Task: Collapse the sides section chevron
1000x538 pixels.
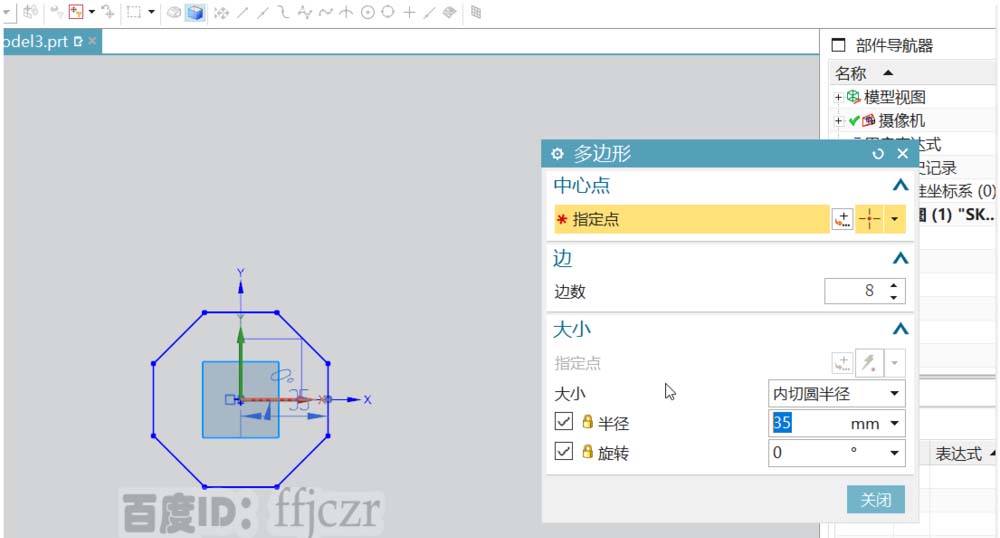Action: pos(900,258)
